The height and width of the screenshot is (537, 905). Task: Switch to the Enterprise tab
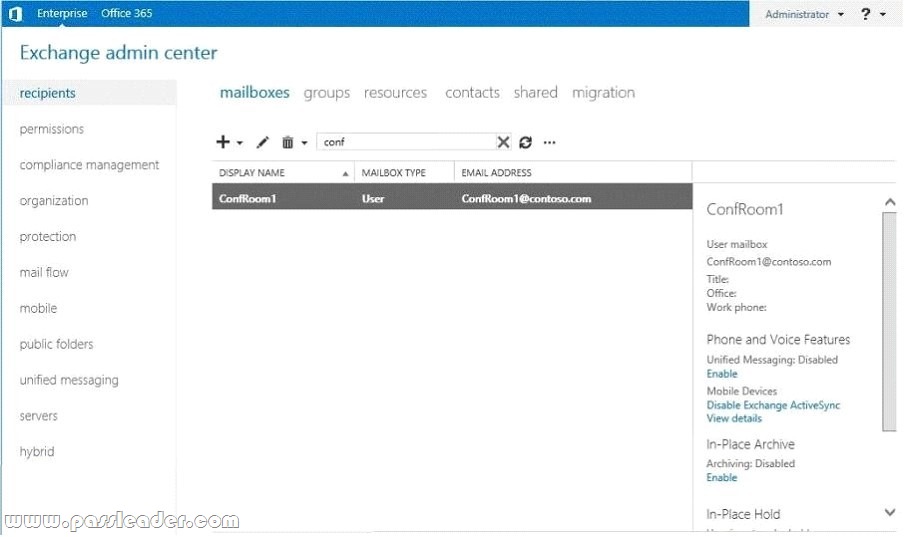[x=62, y=13]
